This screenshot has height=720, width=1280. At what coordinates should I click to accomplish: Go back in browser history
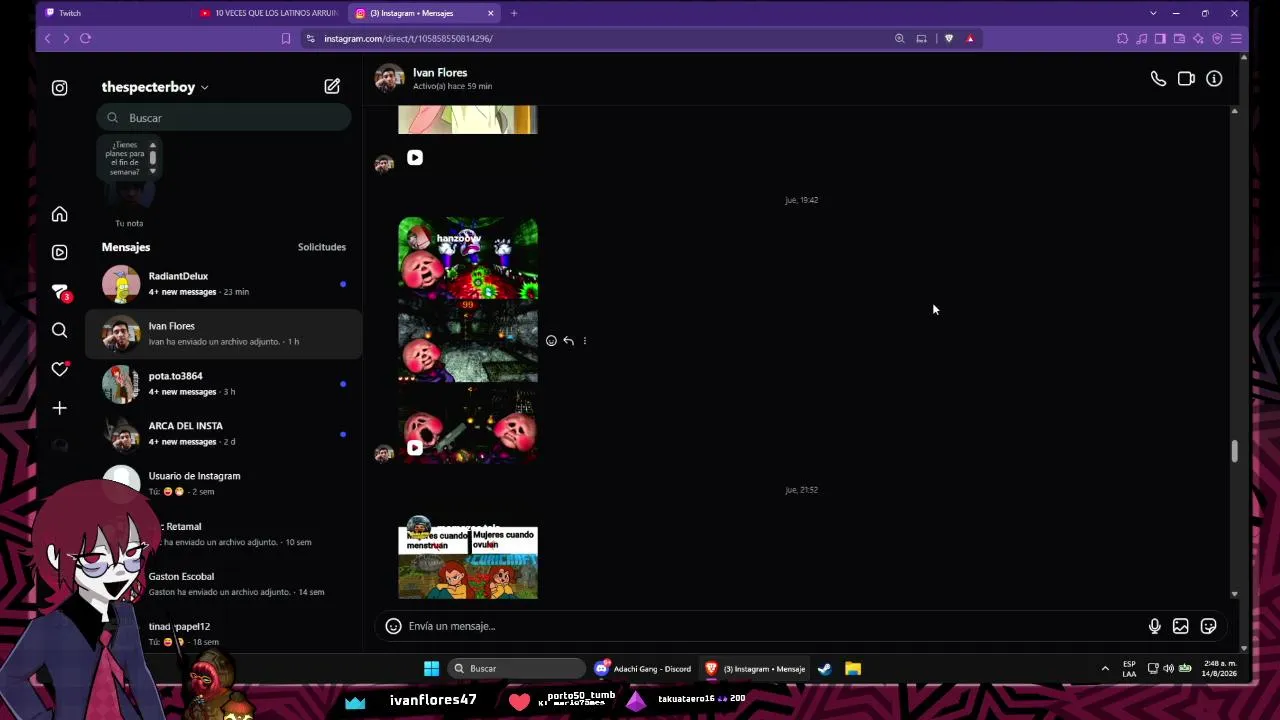[47, 38]
